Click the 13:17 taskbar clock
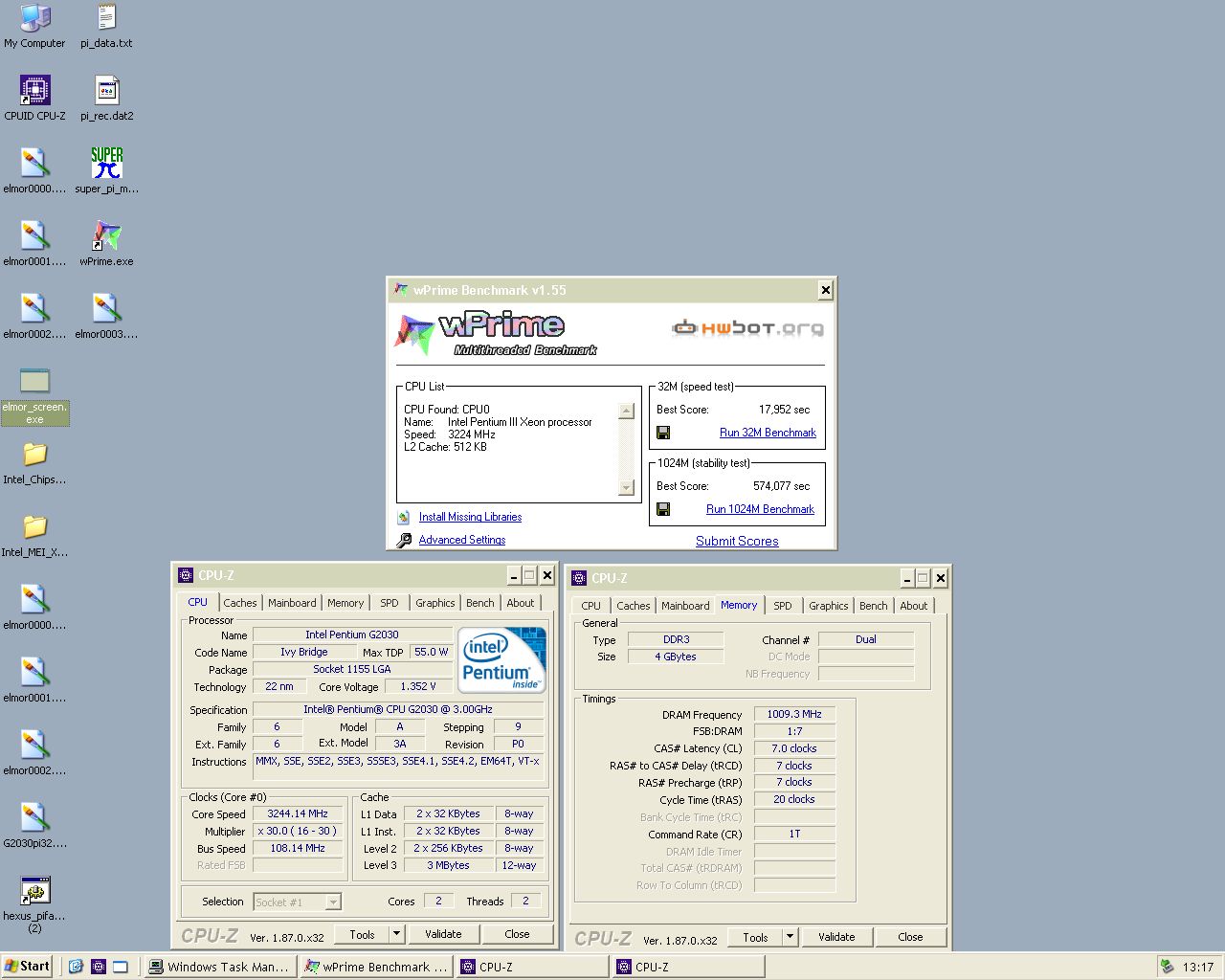The width and height of the screenshot is (1225, 980). (1197, 967)
